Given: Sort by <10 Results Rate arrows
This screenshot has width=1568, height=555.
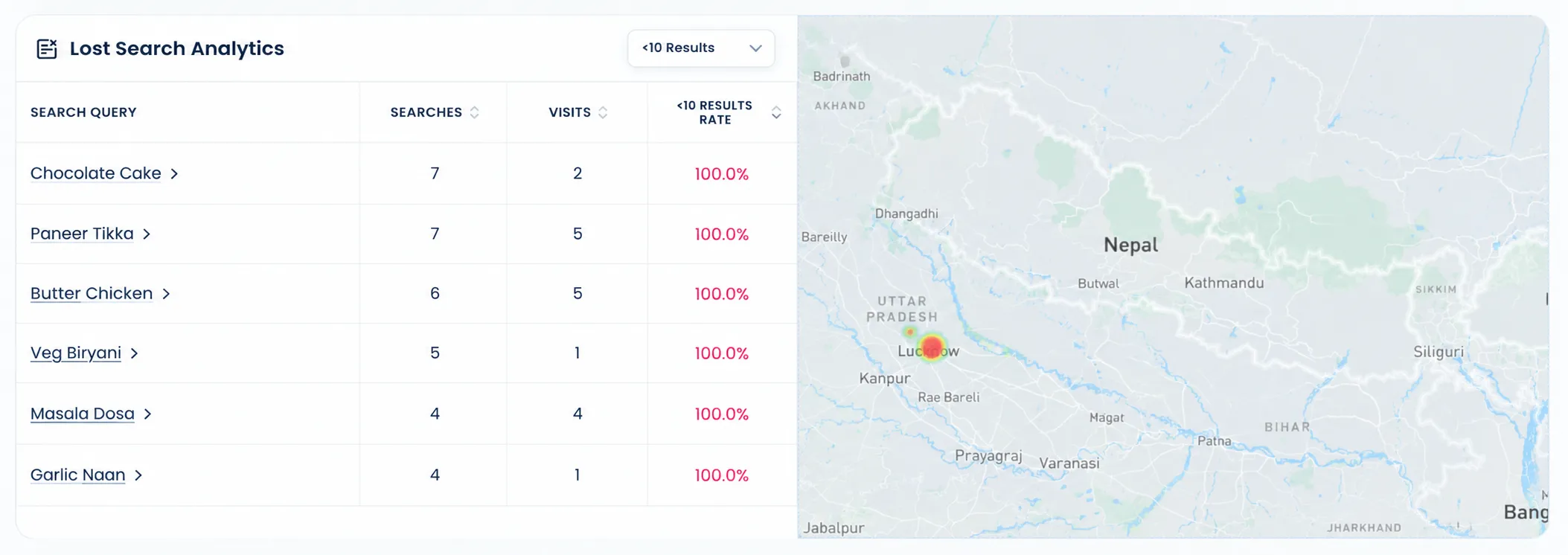Looking at the screenshot, I should (776, 112).
